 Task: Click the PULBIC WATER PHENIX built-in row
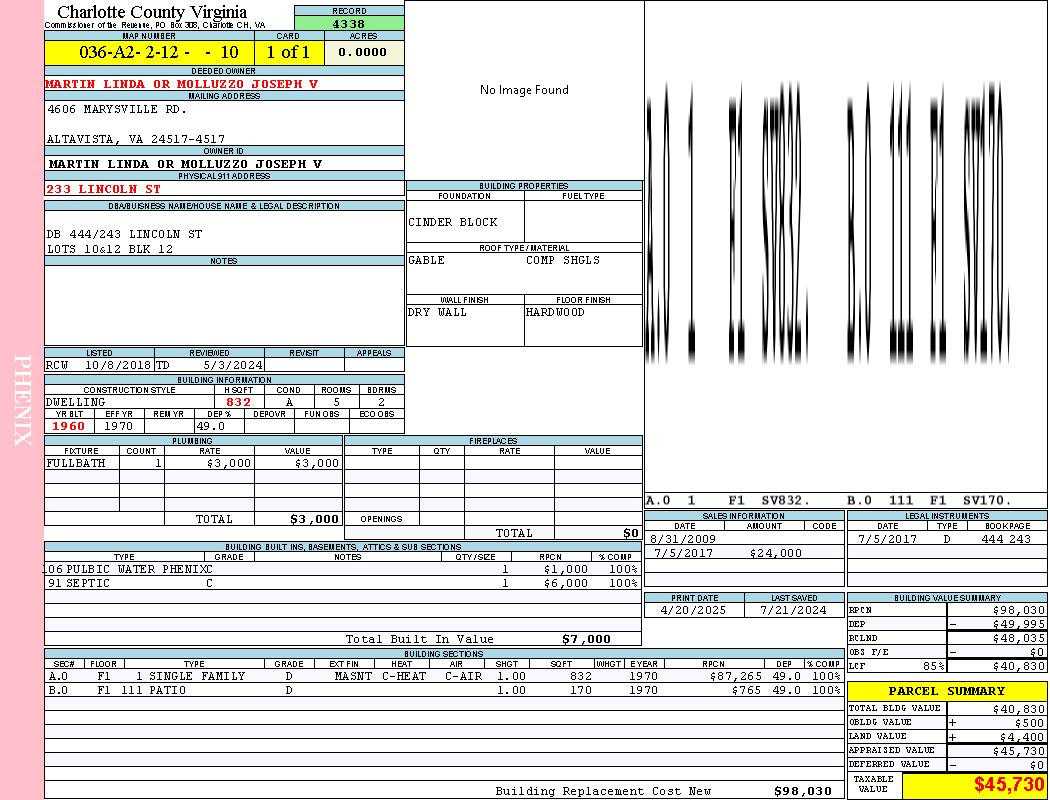343,569
